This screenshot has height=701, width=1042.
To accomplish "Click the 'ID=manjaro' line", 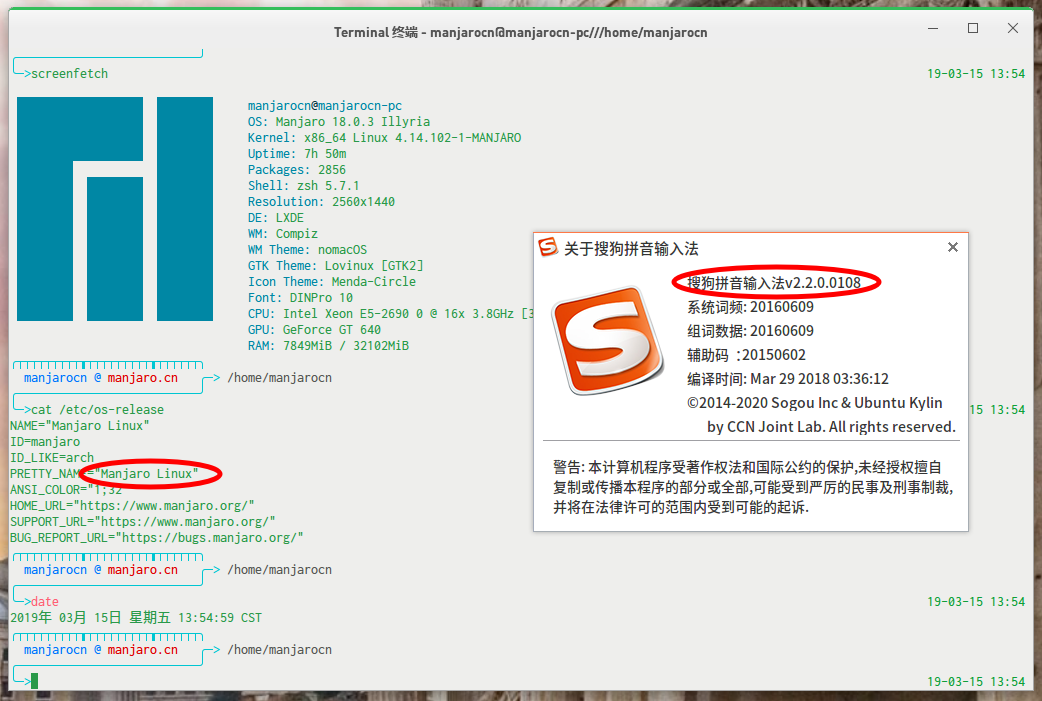I will tap(45, 441).
